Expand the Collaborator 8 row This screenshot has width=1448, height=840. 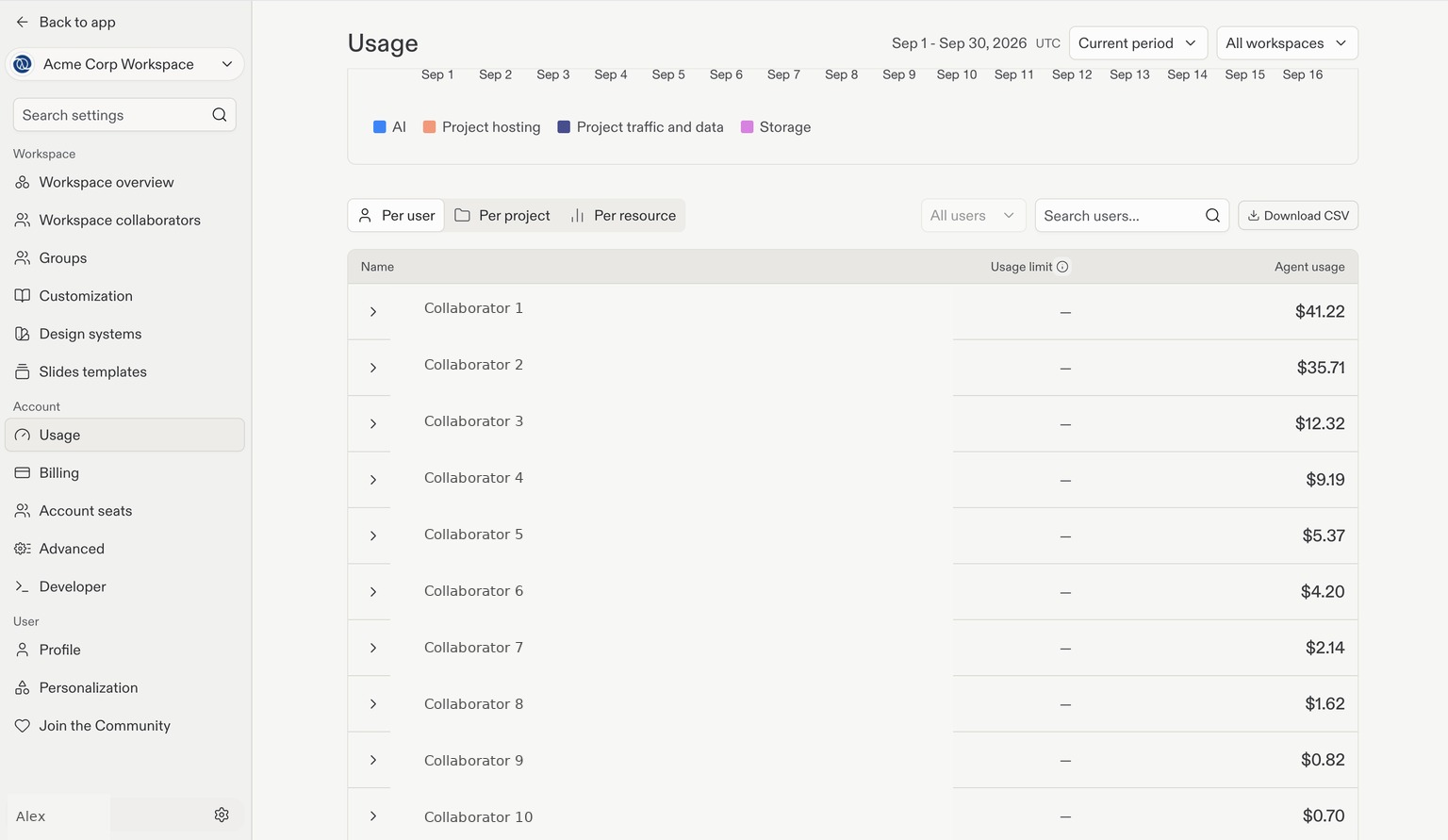coord(373,704)
